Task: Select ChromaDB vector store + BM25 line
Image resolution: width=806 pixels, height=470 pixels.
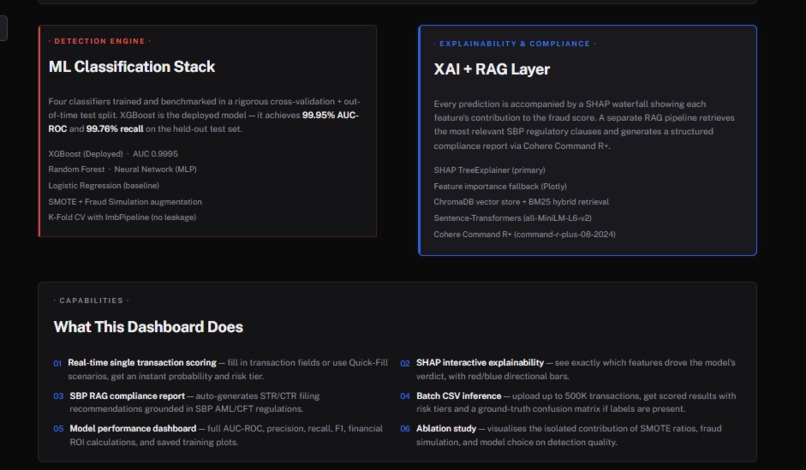Action: [521, 202]
